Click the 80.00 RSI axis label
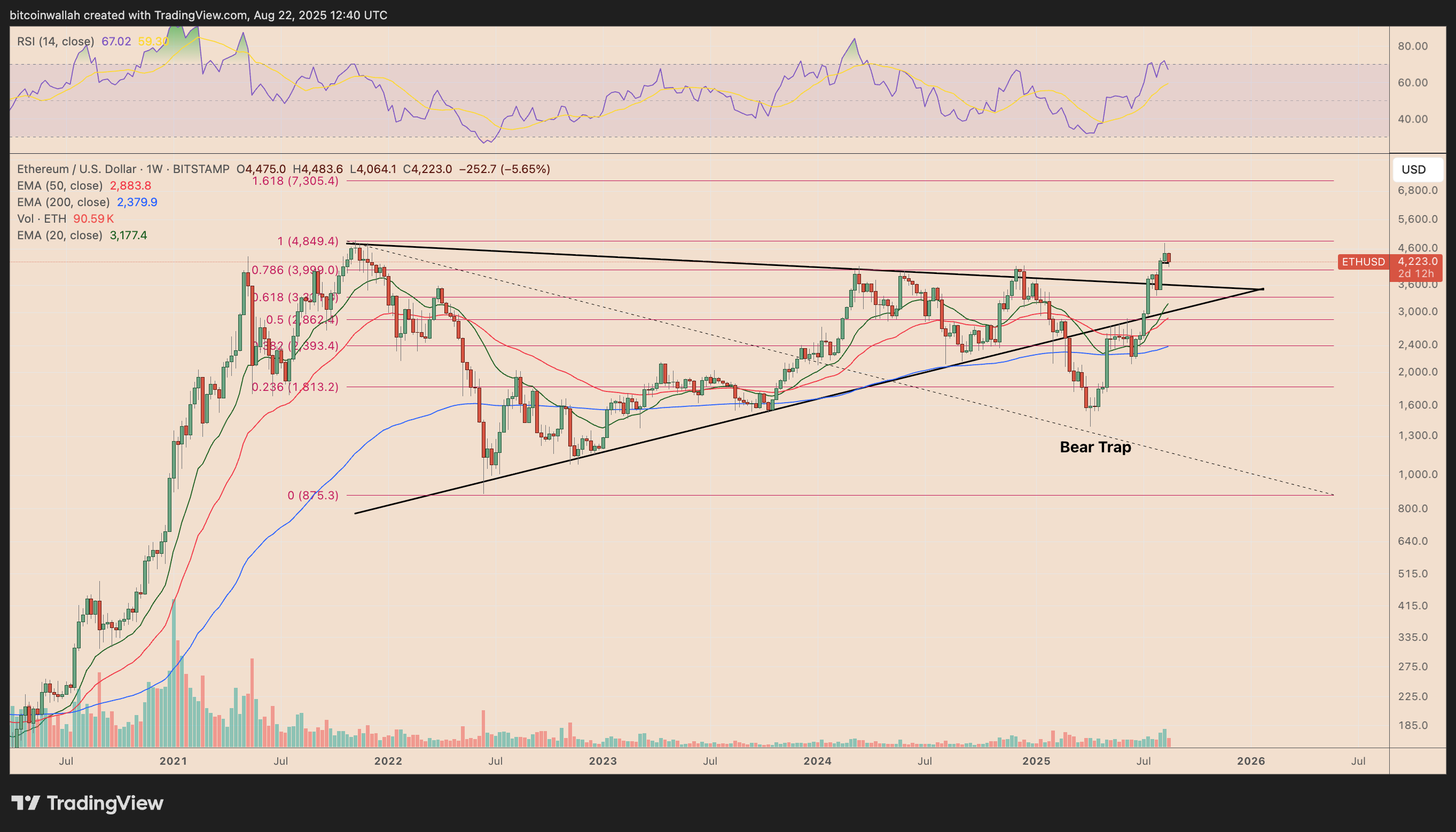 coord(1413,46)
